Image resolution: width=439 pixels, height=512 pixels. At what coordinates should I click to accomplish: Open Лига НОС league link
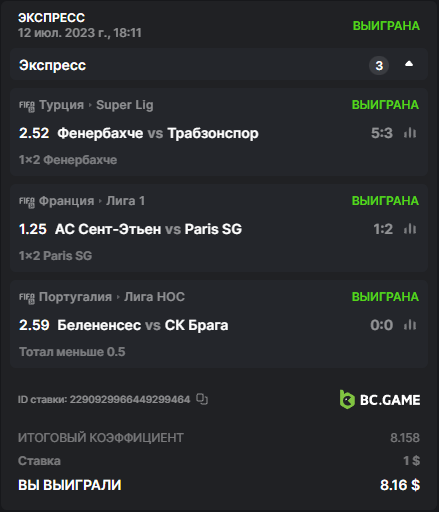click(x=154, y=297)
